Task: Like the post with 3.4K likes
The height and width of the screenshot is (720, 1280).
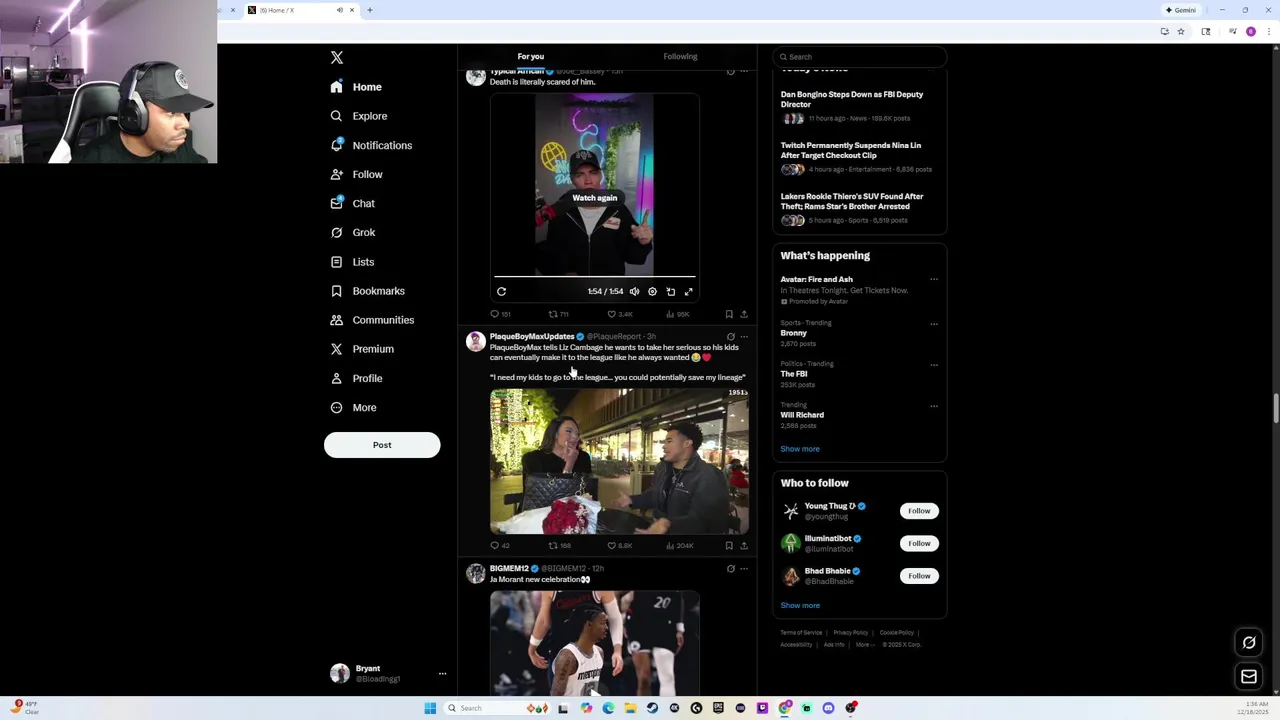Action: pos(620,314)
